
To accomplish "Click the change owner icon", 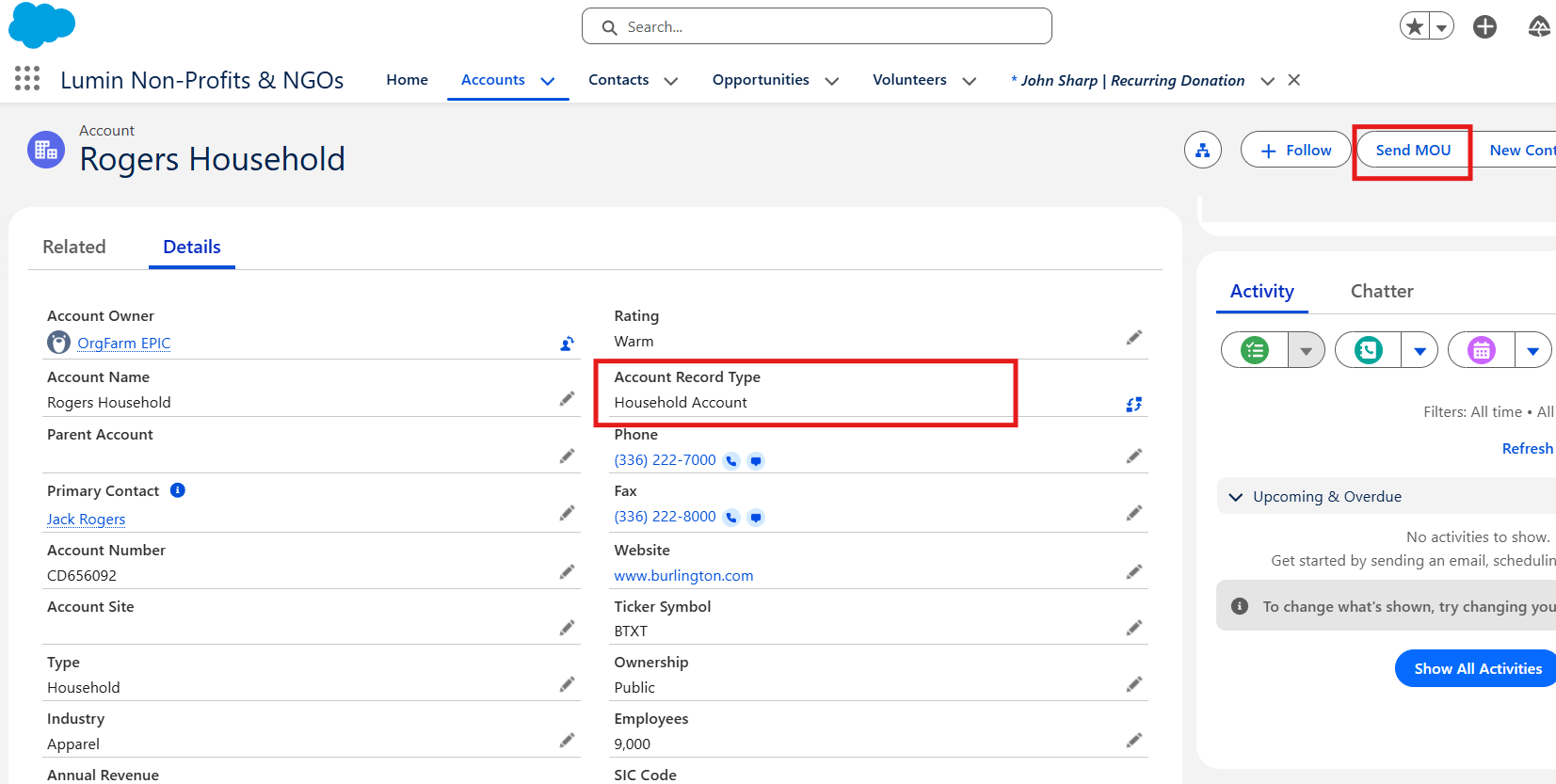I will [567, 344].
